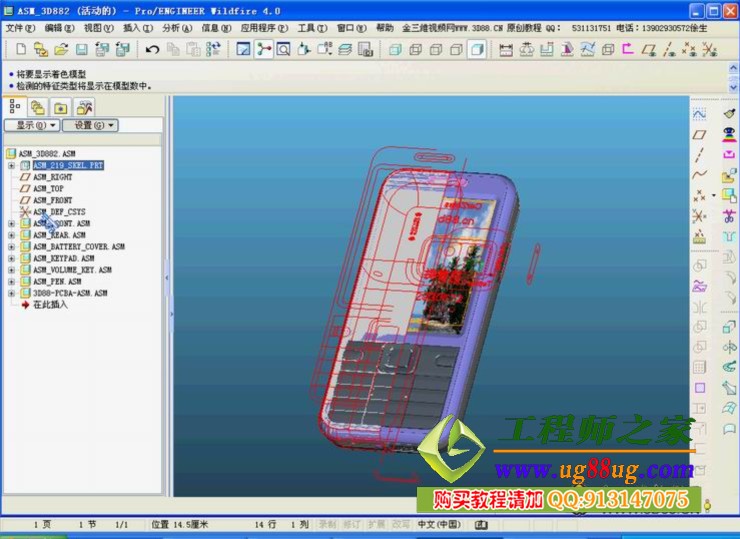Open the 分析 menu

point(177,28)
